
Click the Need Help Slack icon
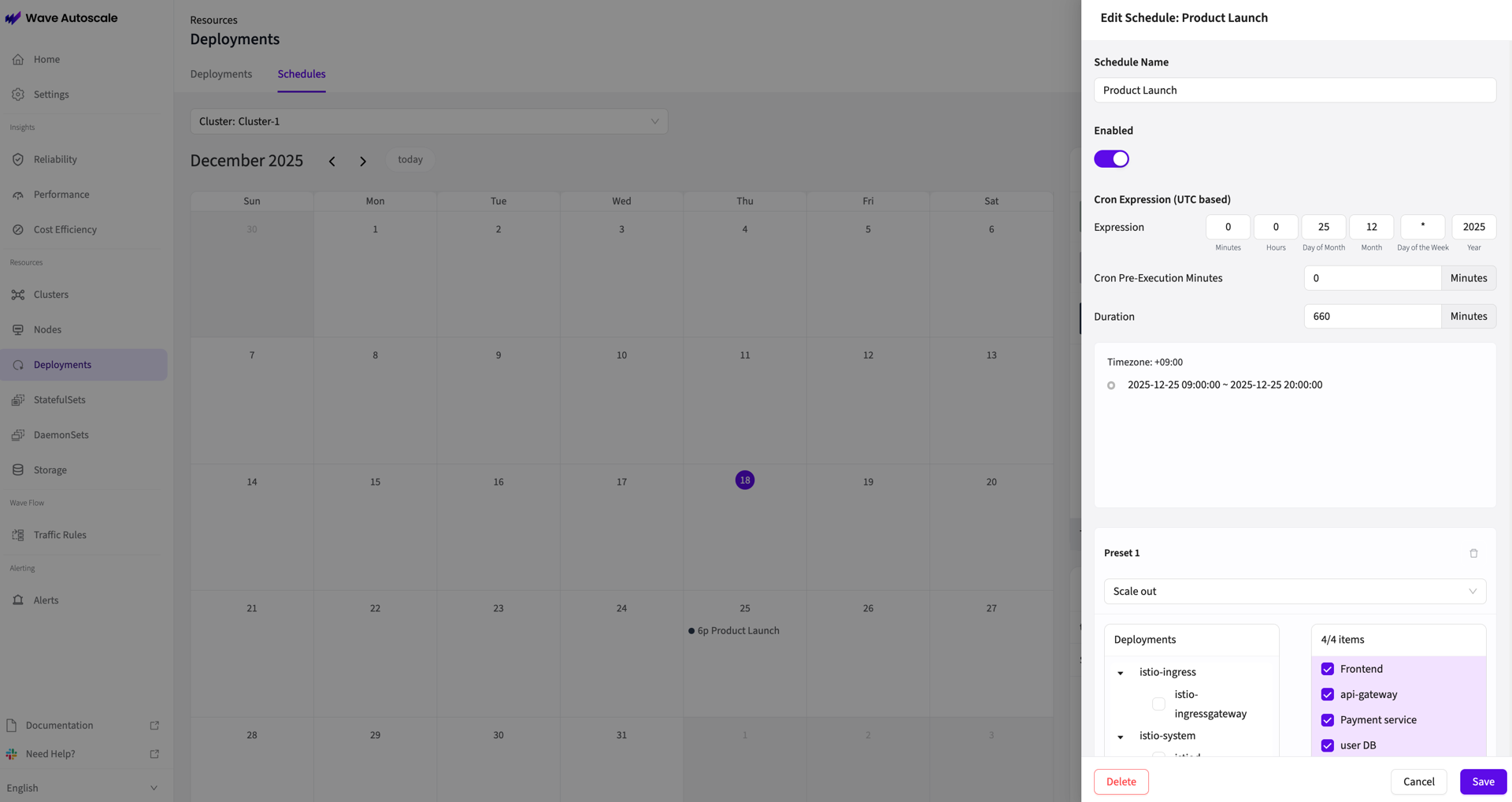tap(11, 754)
